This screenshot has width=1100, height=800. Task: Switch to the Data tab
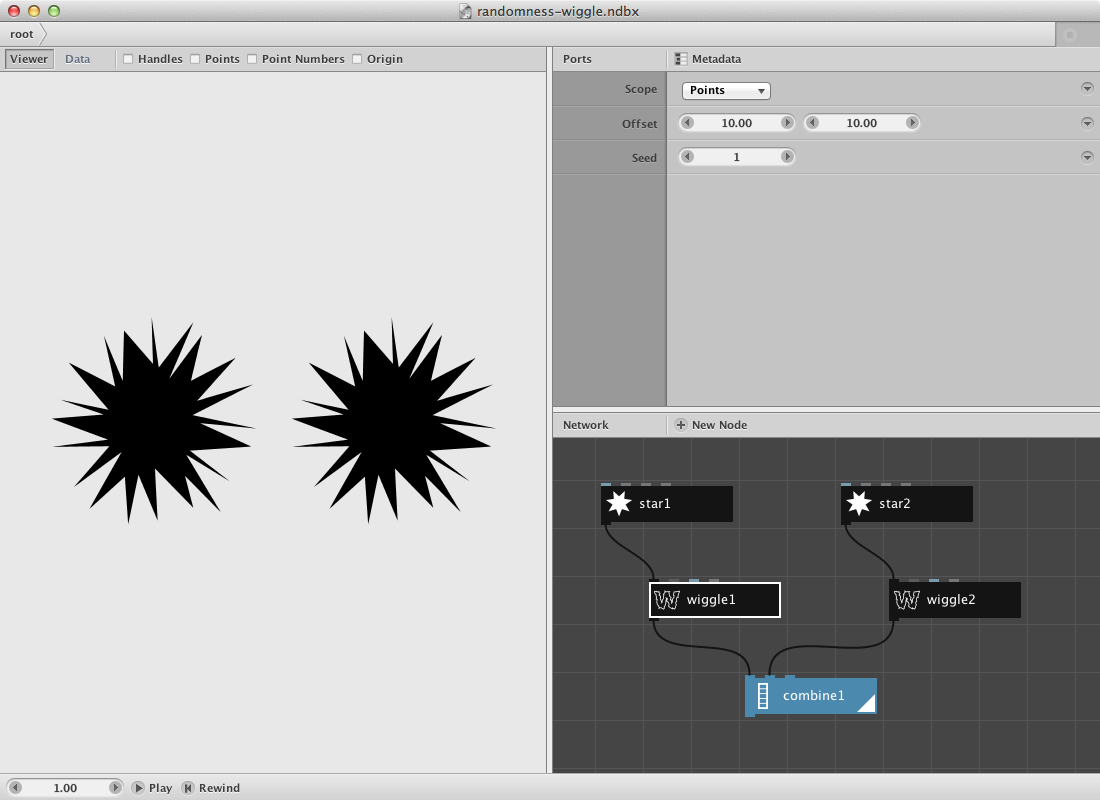coord(77,59)
